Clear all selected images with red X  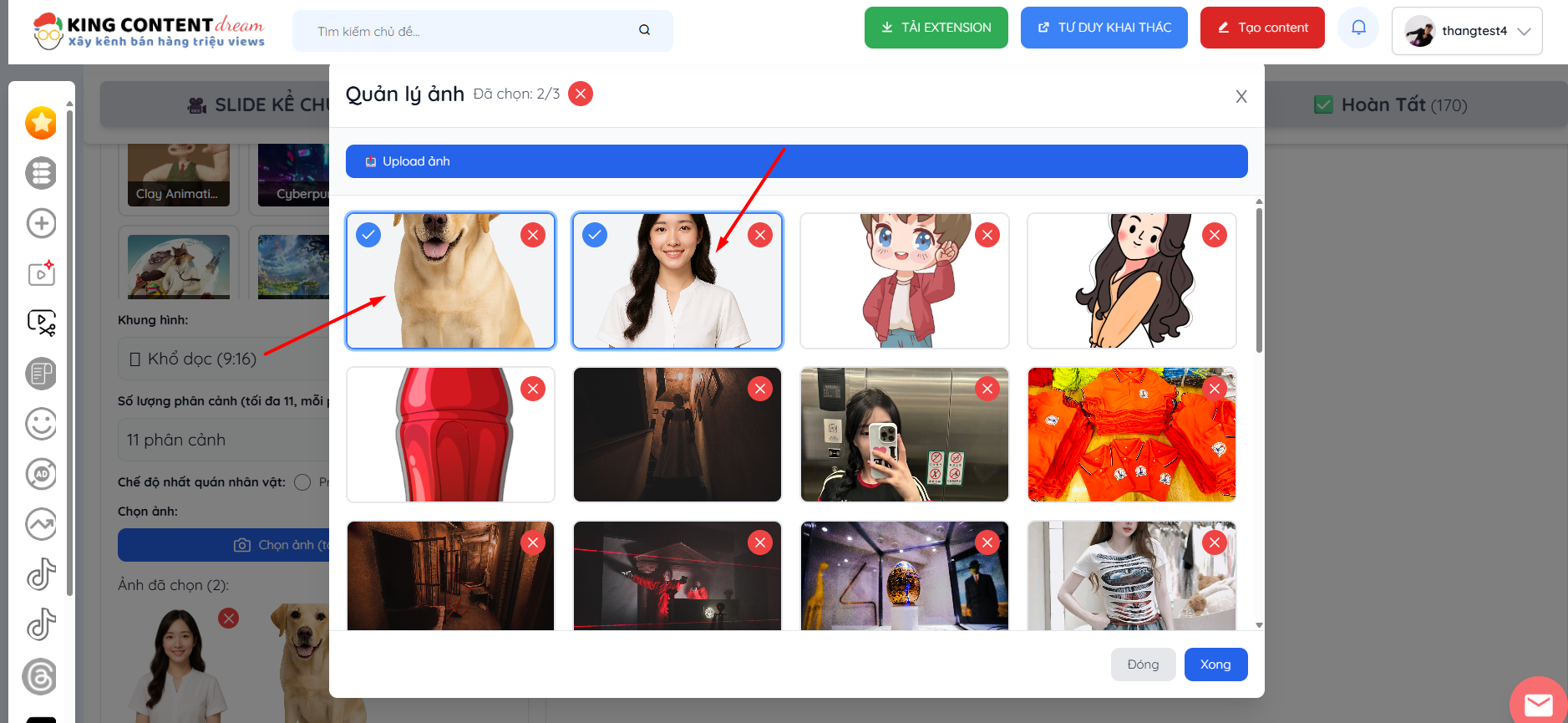click(x=581, y=94)
